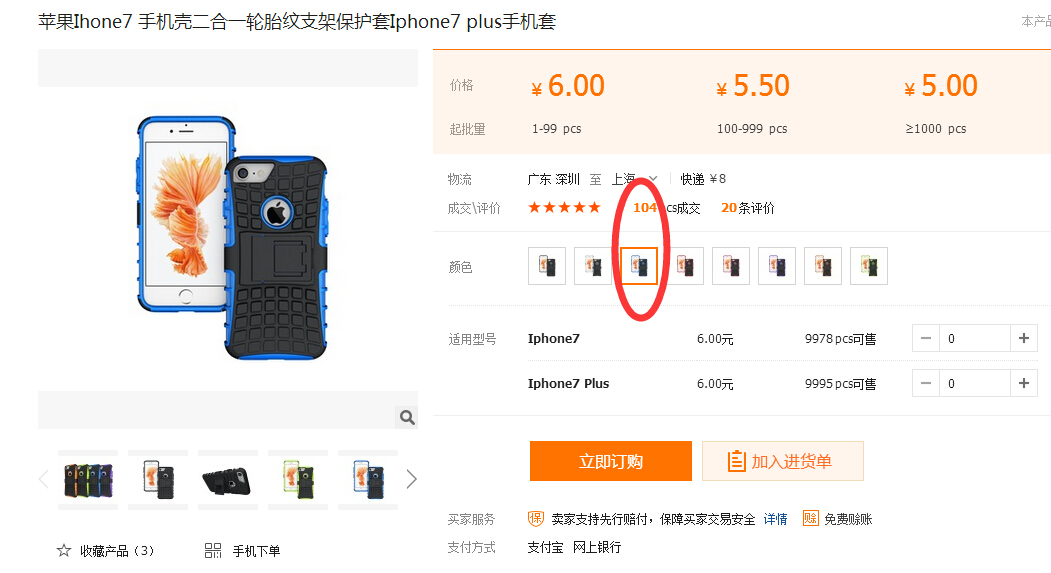Image resolution: width=1051 pixels, height=573 pixels.
Task: Show next thumbnails with right arrow
Action: 412,479
